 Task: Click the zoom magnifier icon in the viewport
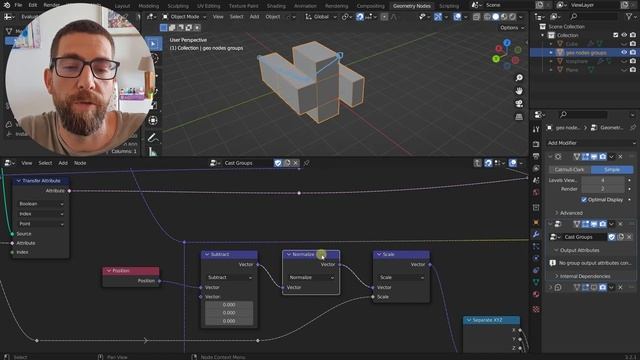click(x=519, y=78)
